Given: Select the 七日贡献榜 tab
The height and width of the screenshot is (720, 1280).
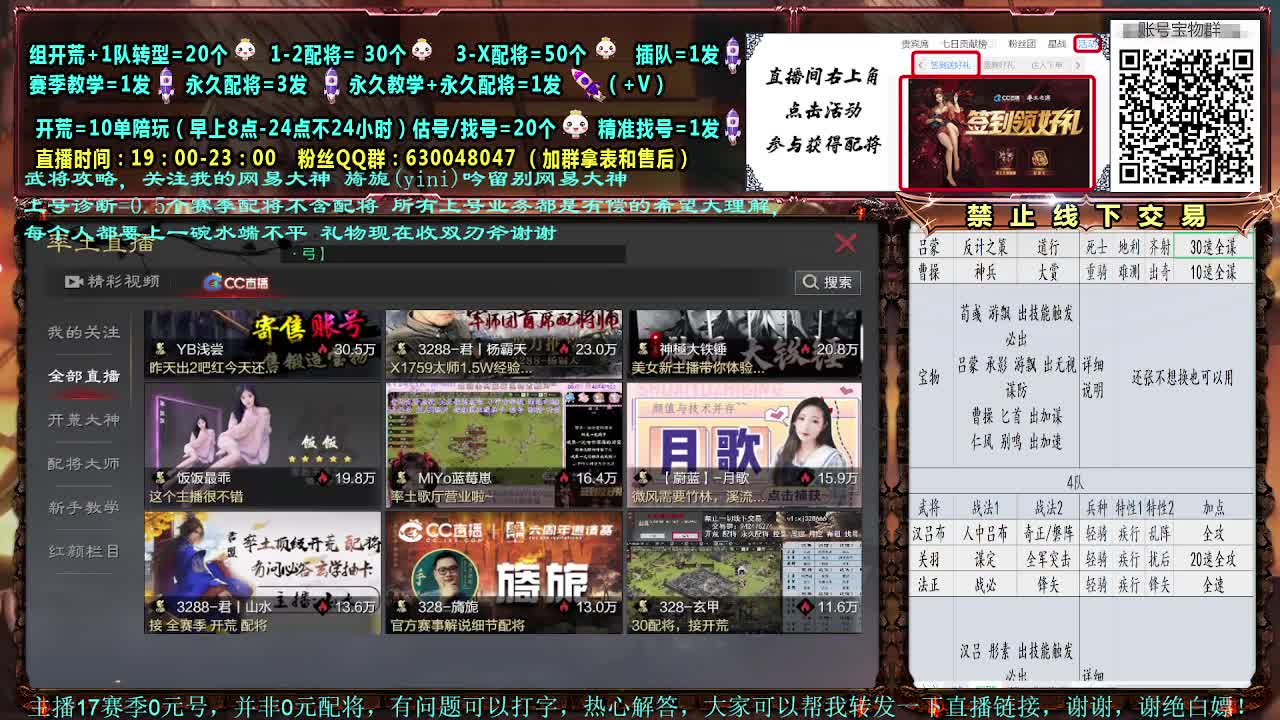Looking at the screenshot, I should [x=965, y=44].
